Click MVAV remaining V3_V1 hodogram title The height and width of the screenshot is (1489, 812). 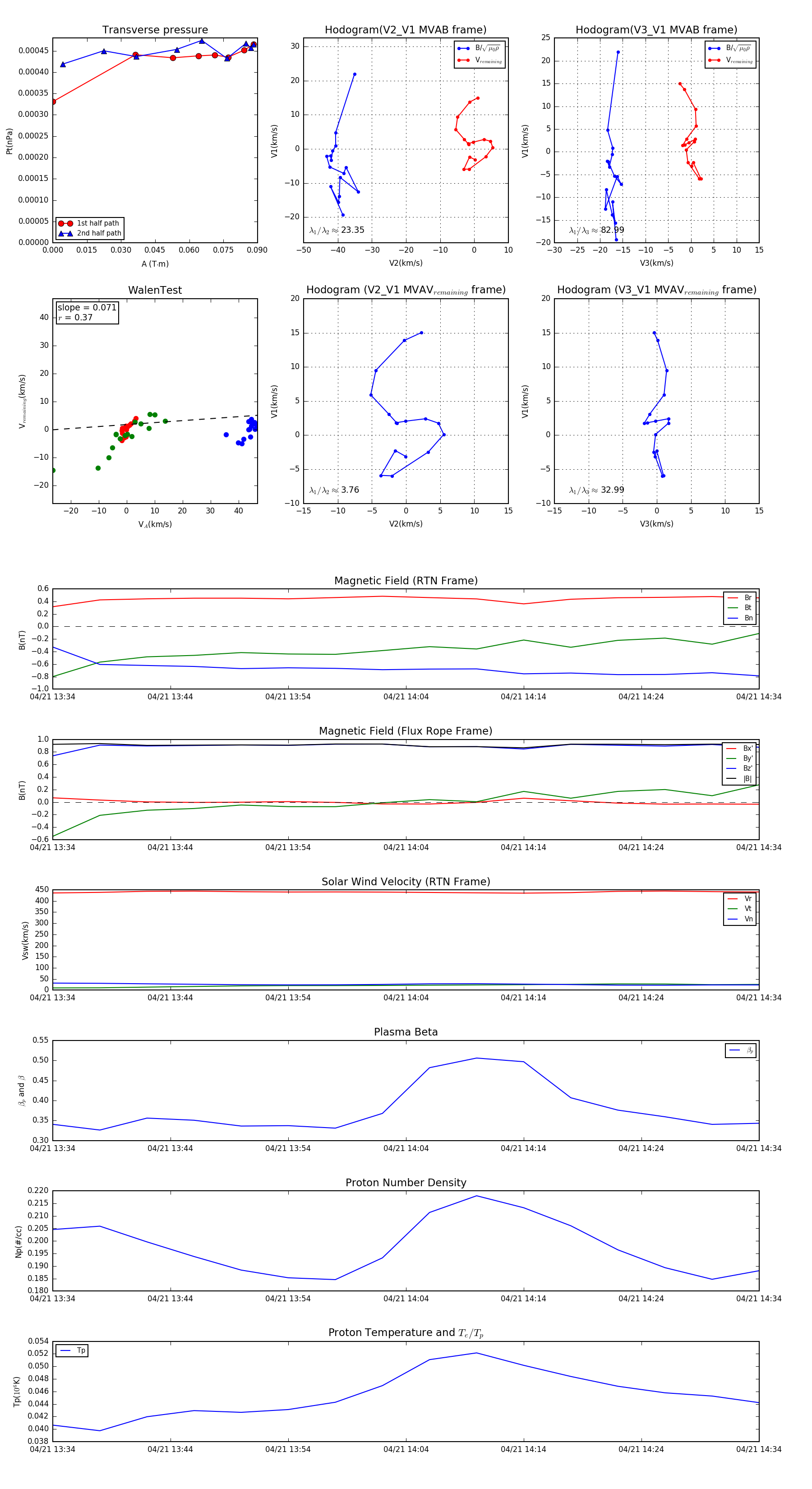pyautogui.click(x=656, y=290)
